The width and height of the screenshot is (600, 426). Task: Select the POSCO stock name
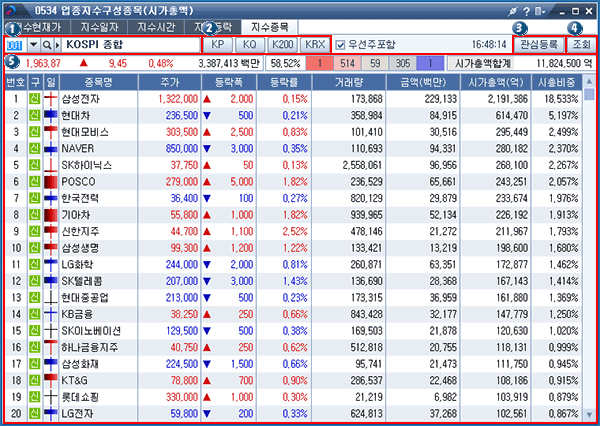[x=78, y=182]
